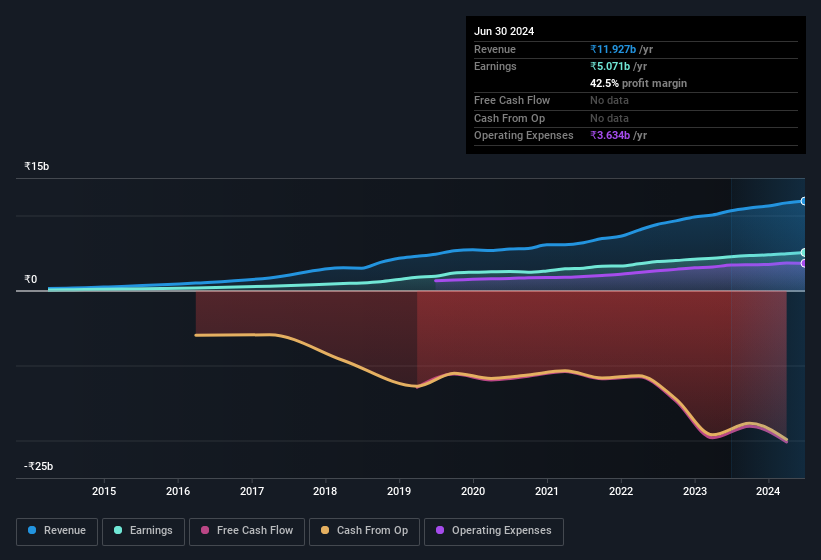The height and width of the screenshot is (560, 821).
Task: Toggle the Revenue legend button
Action: (x=58, y=530)
